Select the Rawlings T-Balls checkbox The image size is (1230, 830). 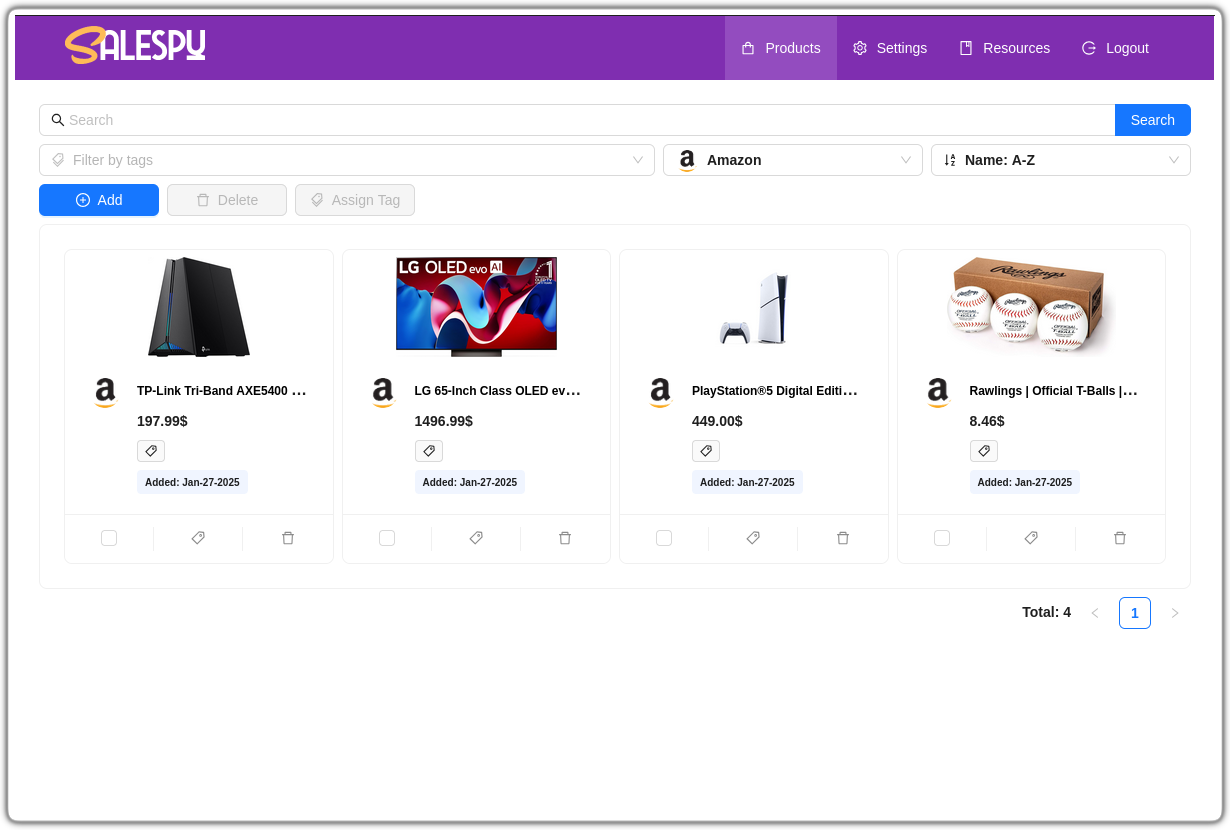[x=942, y=538]
